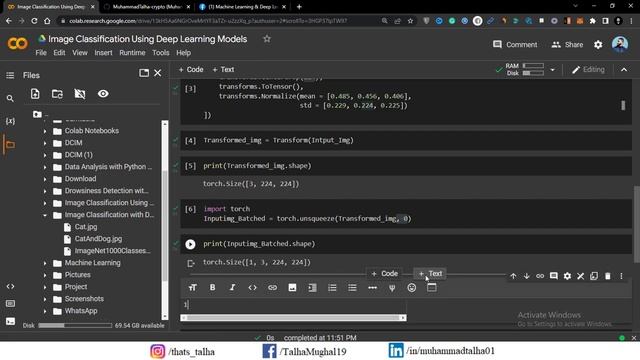
Task: Click the Share button
Action: tap(567, 44)
